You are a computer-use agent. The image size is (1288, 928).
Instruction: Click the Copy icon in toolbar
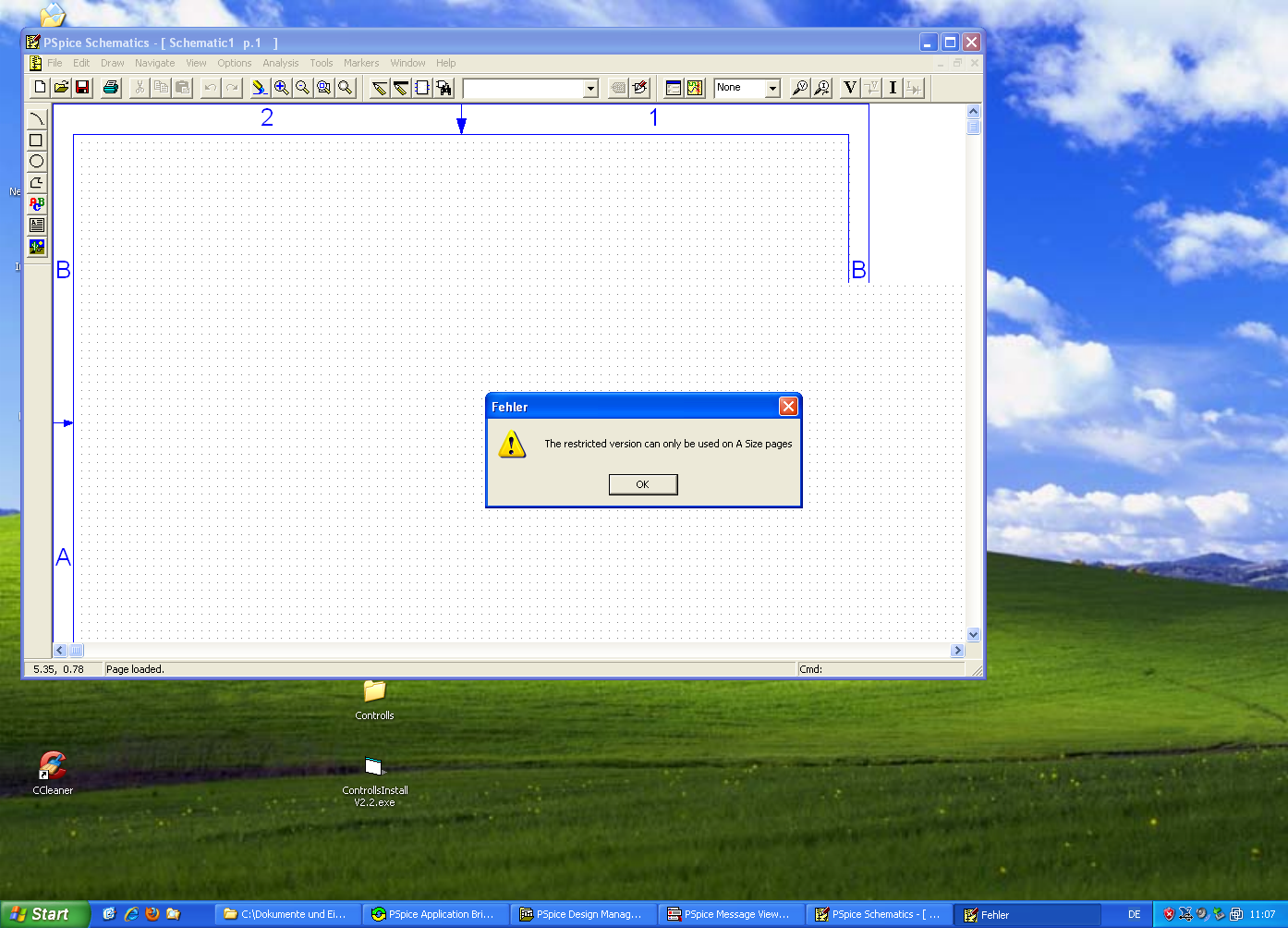pos(161,88)
